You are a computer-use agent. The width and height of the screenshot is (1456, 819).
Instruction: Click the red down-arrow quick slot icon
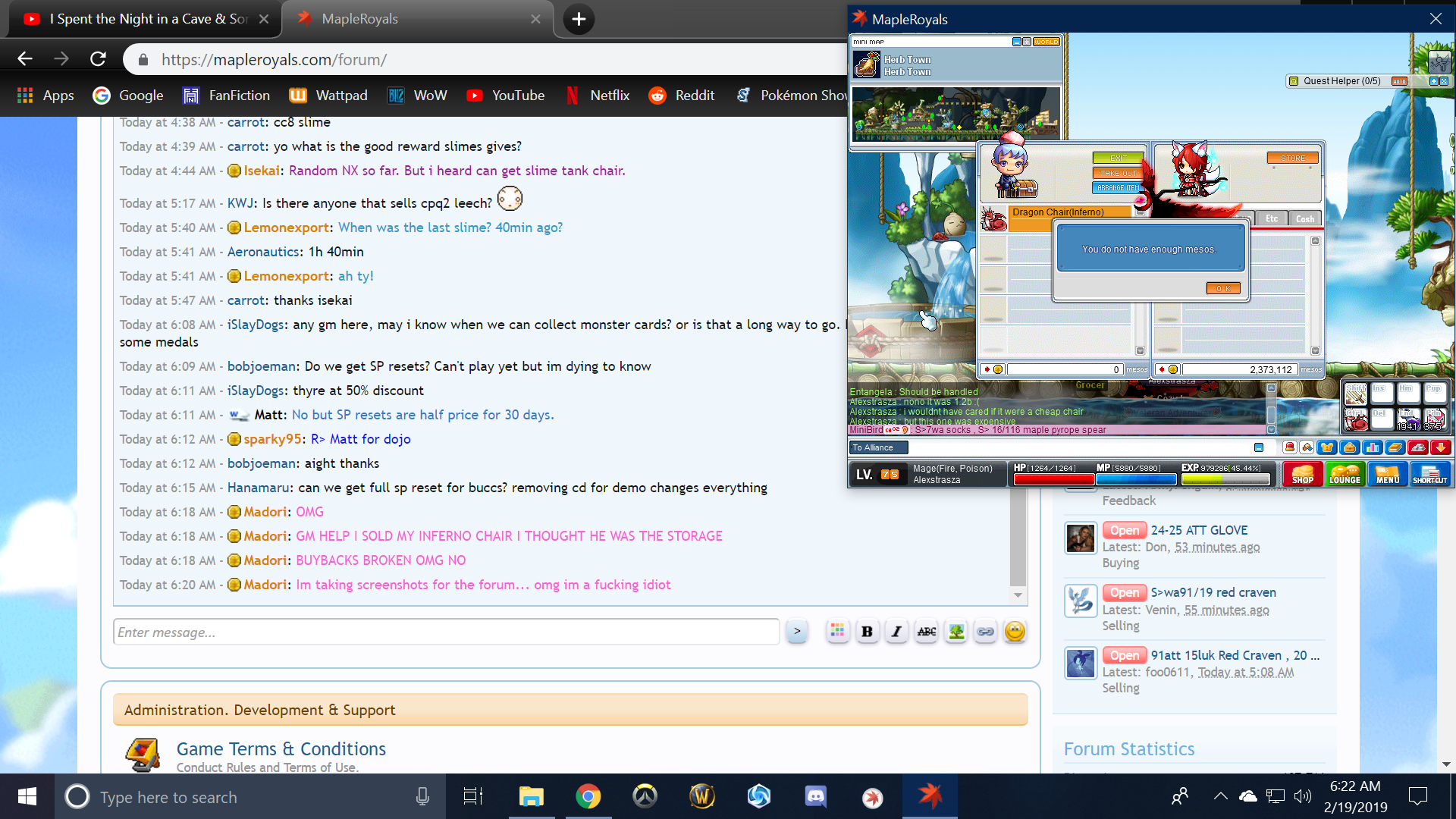coord(1440,447)
